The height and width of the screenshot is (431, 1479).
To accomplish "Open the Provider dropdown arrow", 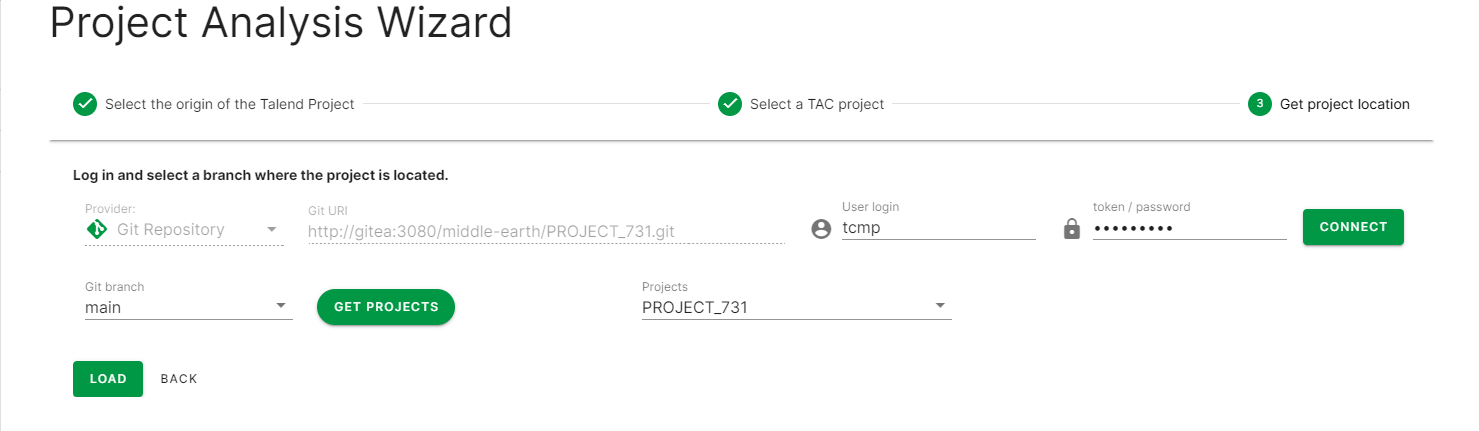I will click(271, 229).
